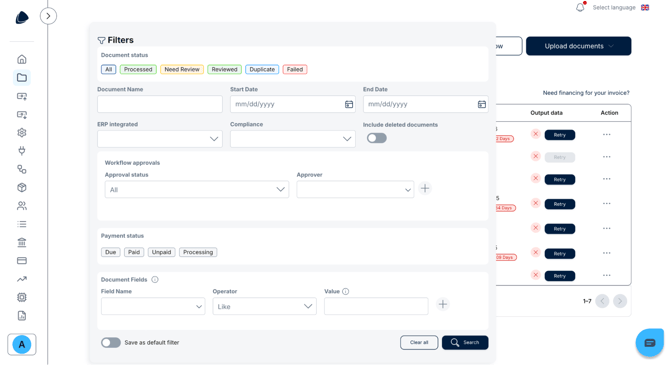This screenshot has width=670, height=365.
Task: Click the Value info icon
Action: pos(346,291)
